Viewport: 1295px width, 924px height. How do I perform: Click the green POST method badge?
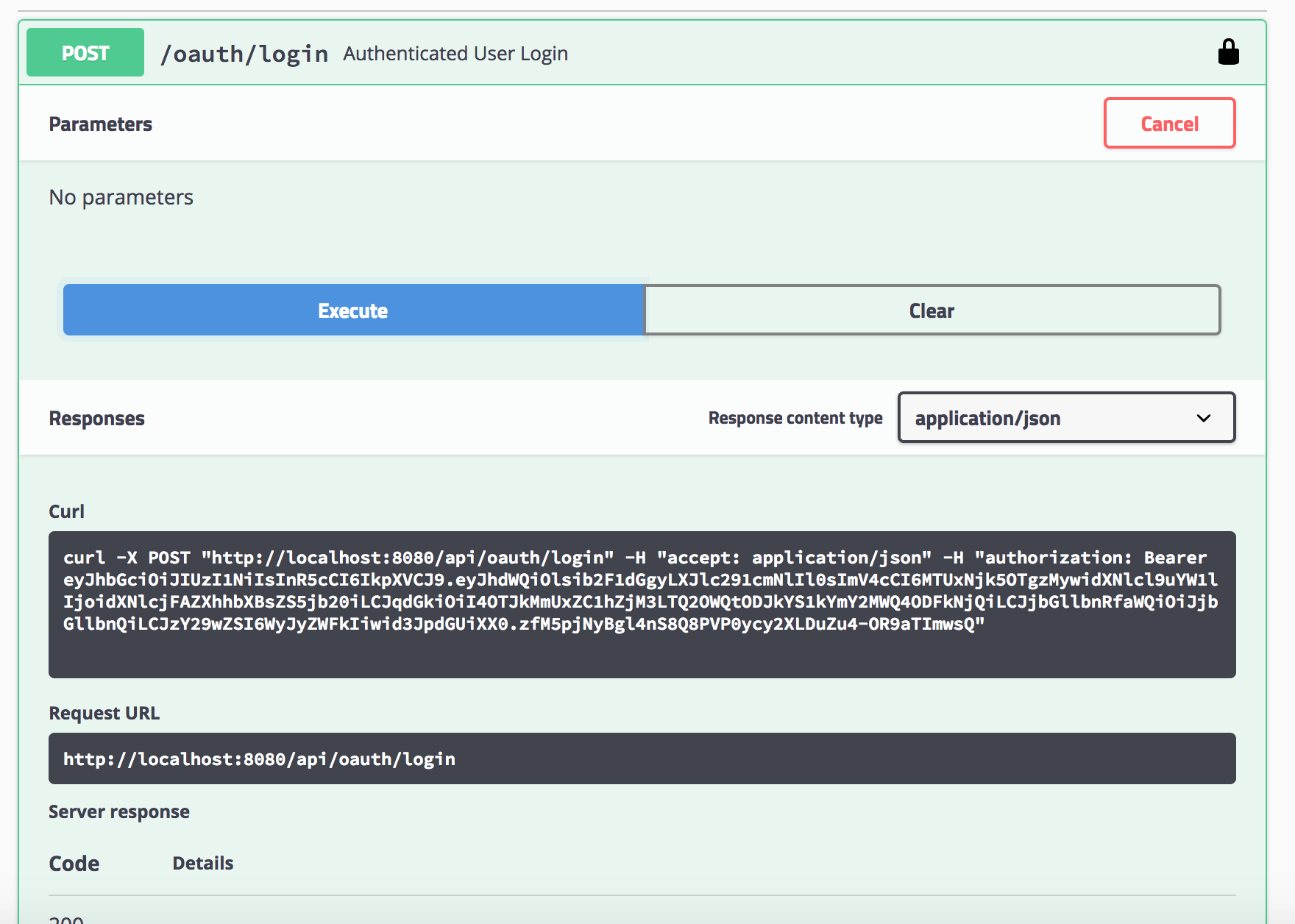tap(84, 51)
